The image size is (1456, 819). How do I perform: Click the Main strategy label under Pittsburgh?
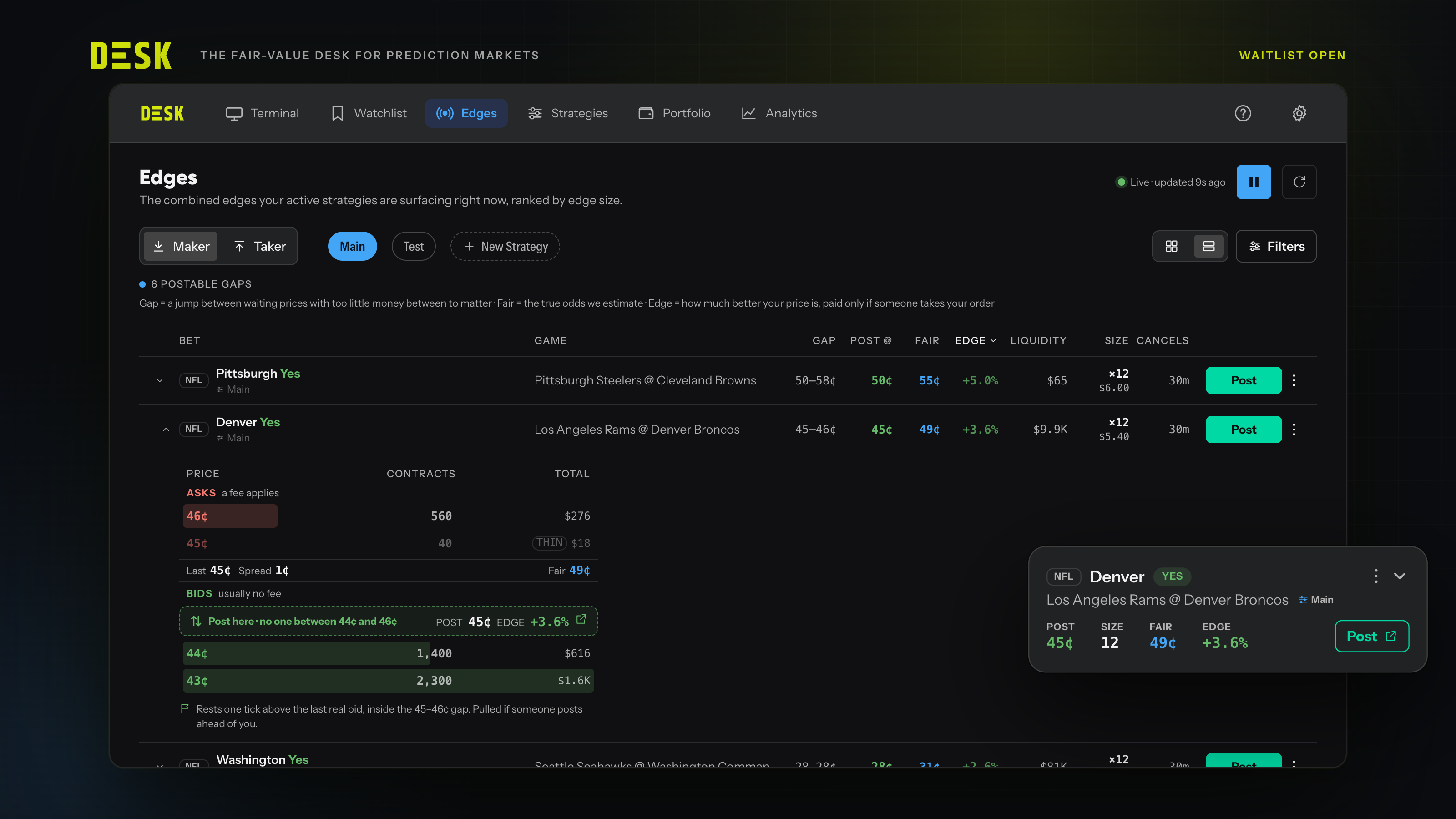(x=233, y=389)
